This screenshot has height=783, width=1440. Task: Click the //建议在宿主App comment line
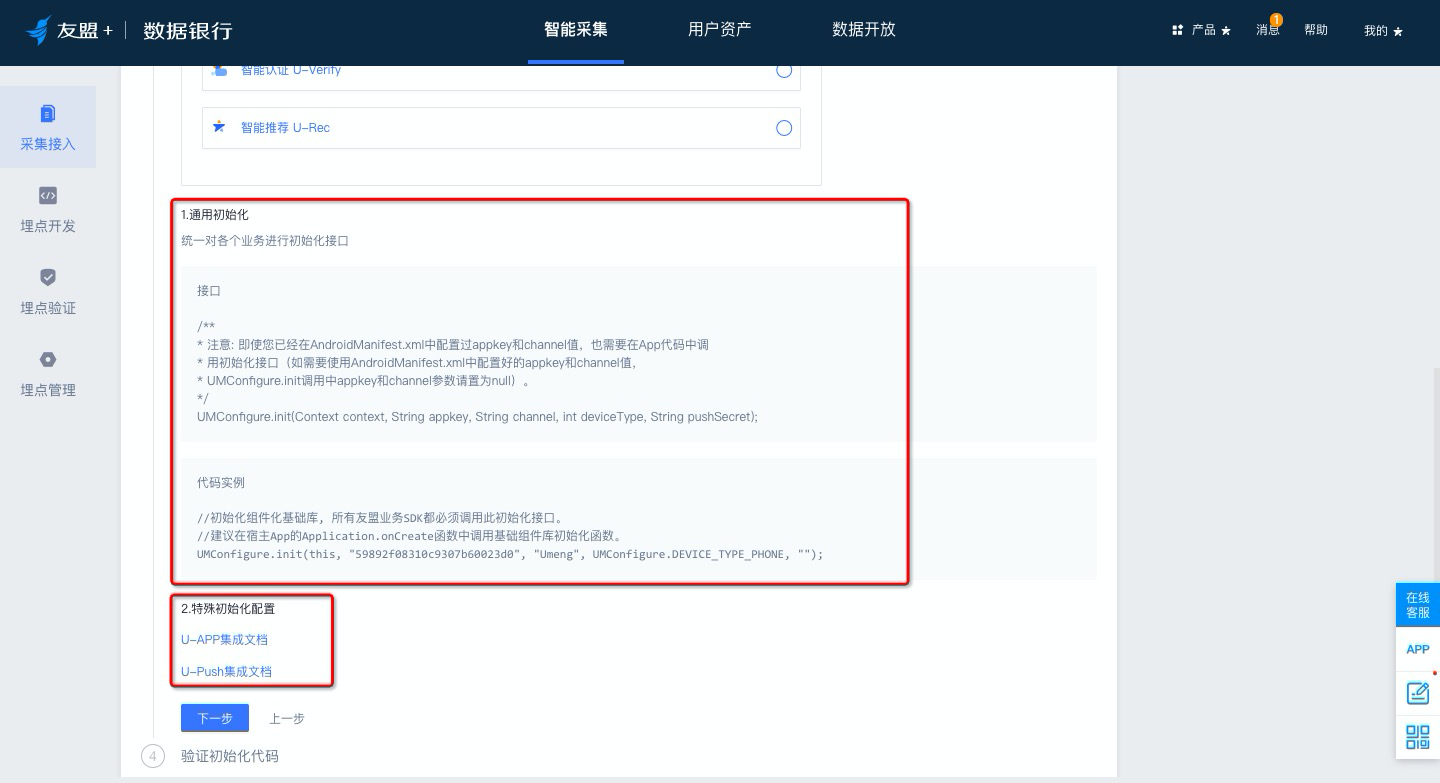(x=413, y=537)
